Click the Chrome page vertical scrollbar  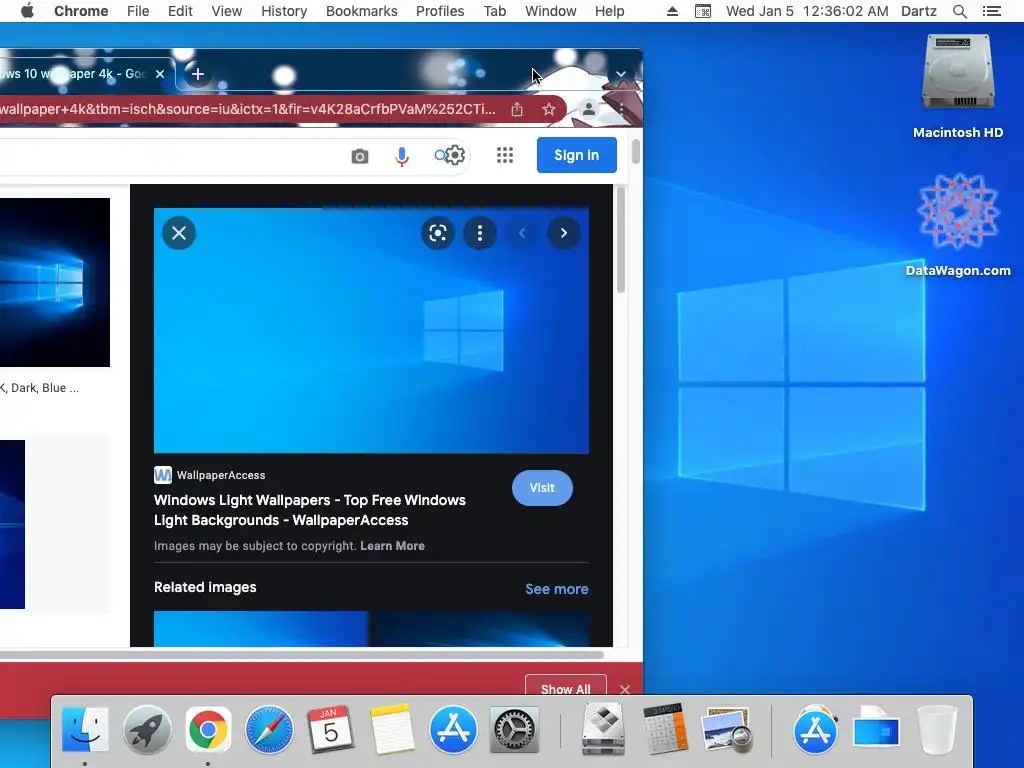coord(635,152)
